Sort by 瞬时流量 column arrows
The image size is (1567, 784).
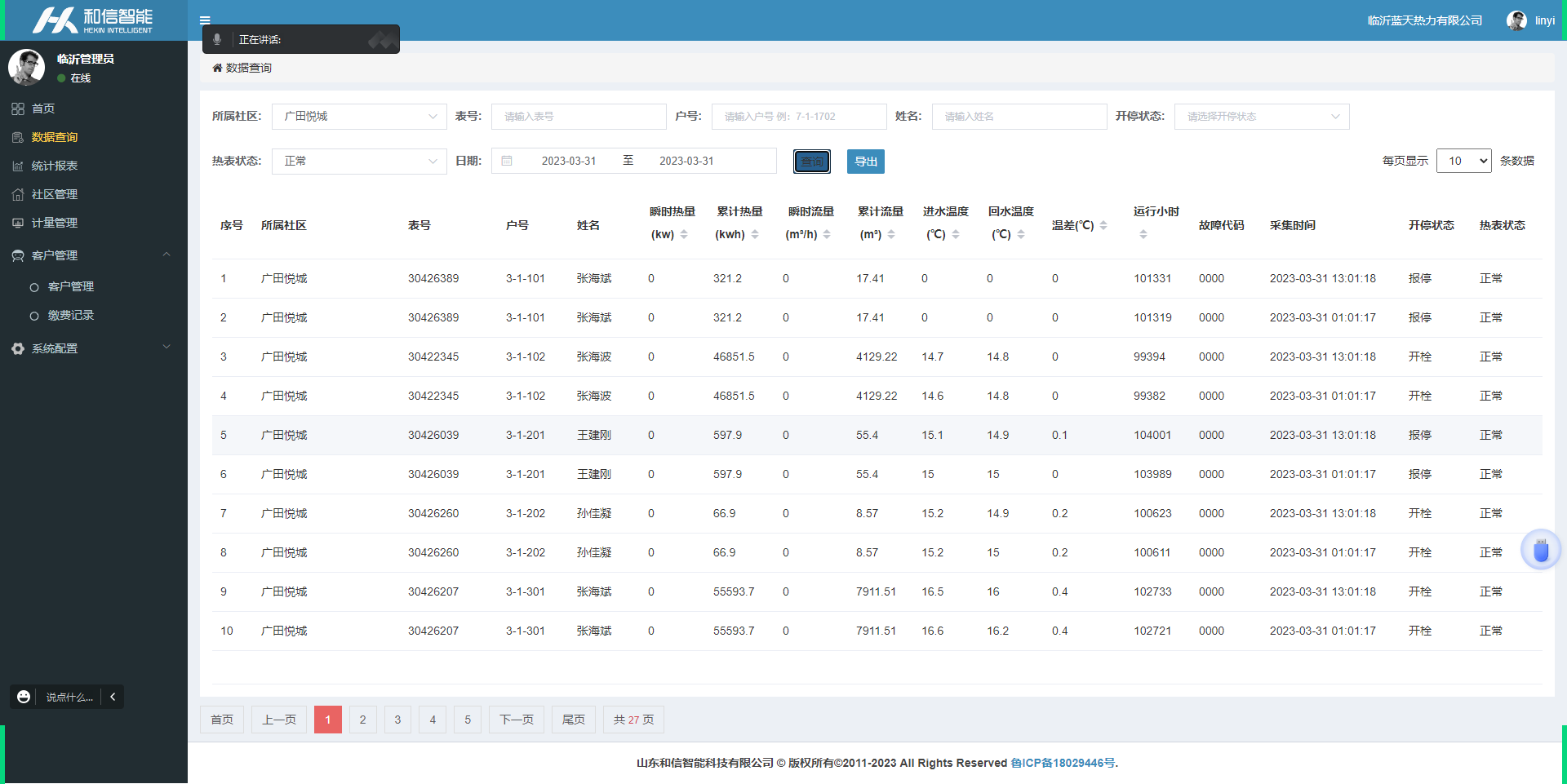tap(827, 234)
